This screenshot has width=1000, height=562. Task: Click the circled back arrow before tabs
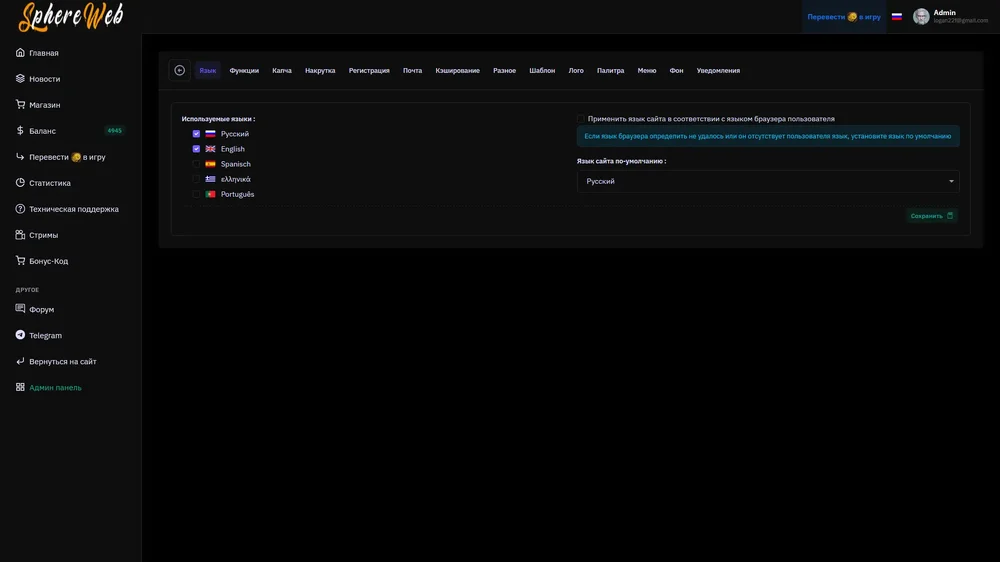tap(180, 71)
